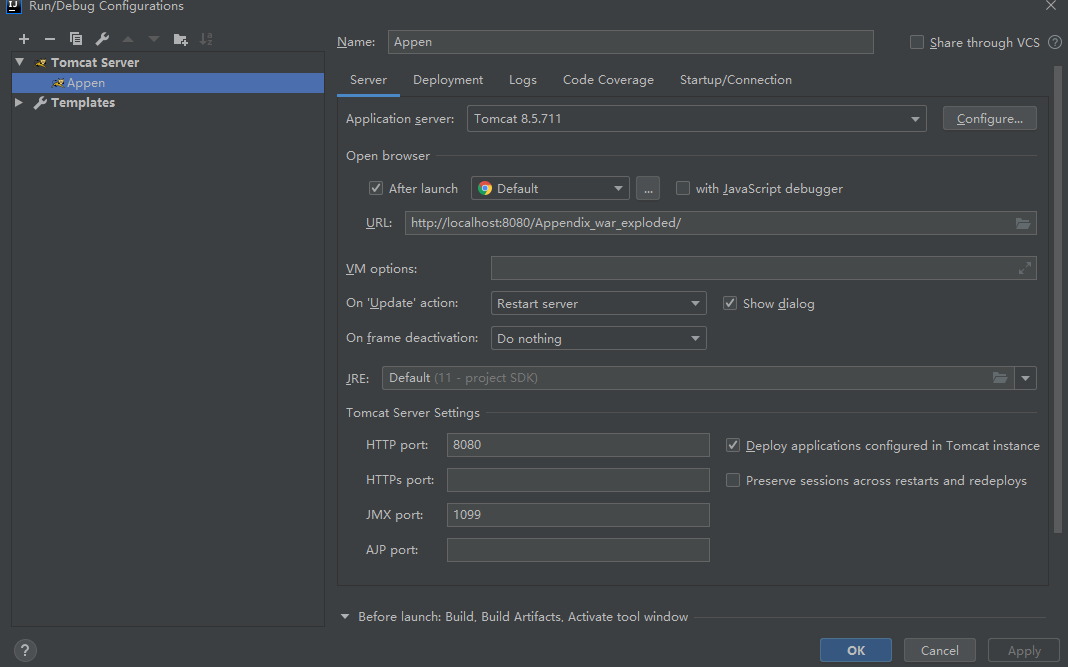Image resolution: width=1068 pixels, height=667 pixels.
Task: Collapse the Tomcat Server tree node
Action: [x=20, y=62]
